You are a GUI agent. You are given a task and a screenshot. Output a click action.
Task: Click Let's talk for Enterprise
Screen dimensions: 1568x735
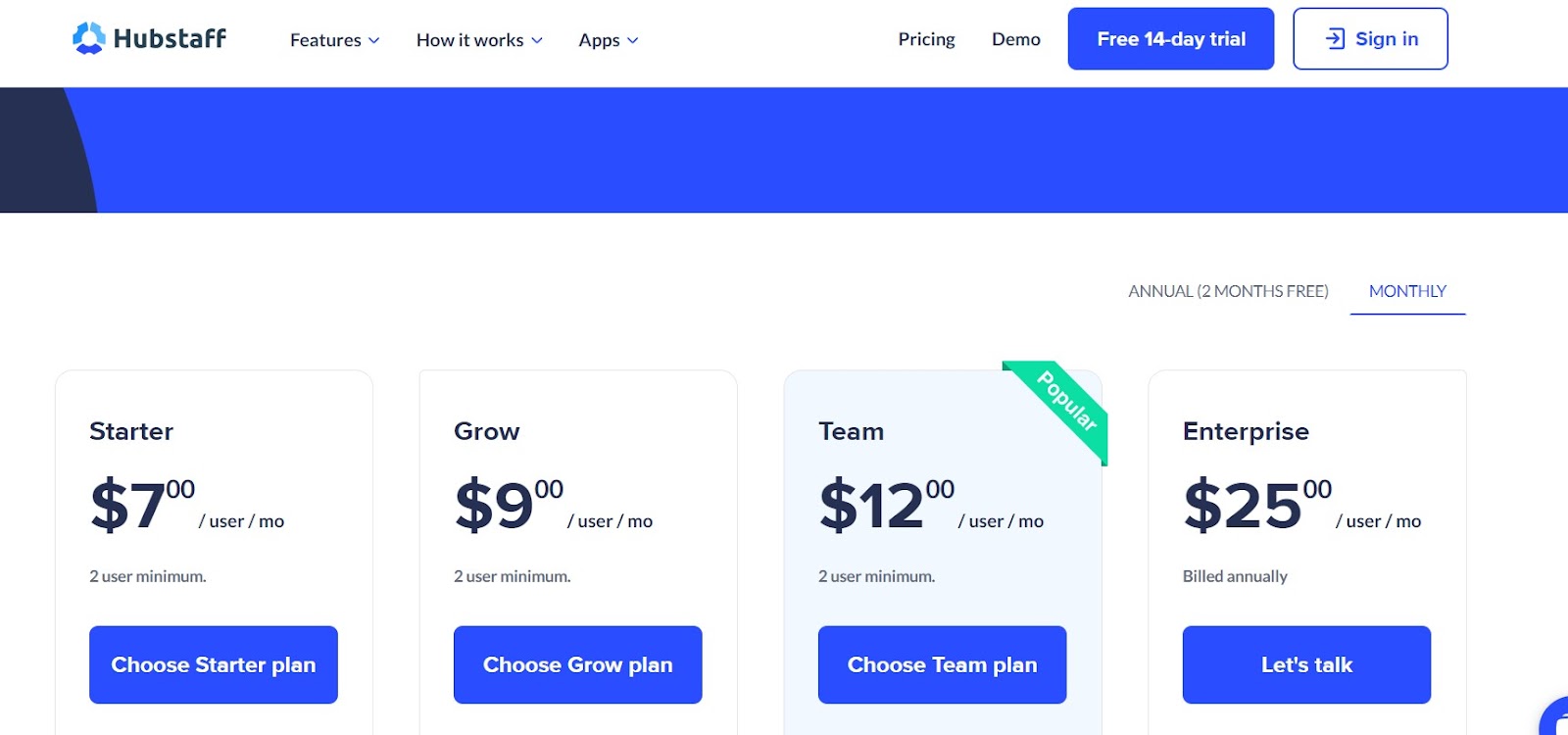[x=1306, y=663]
